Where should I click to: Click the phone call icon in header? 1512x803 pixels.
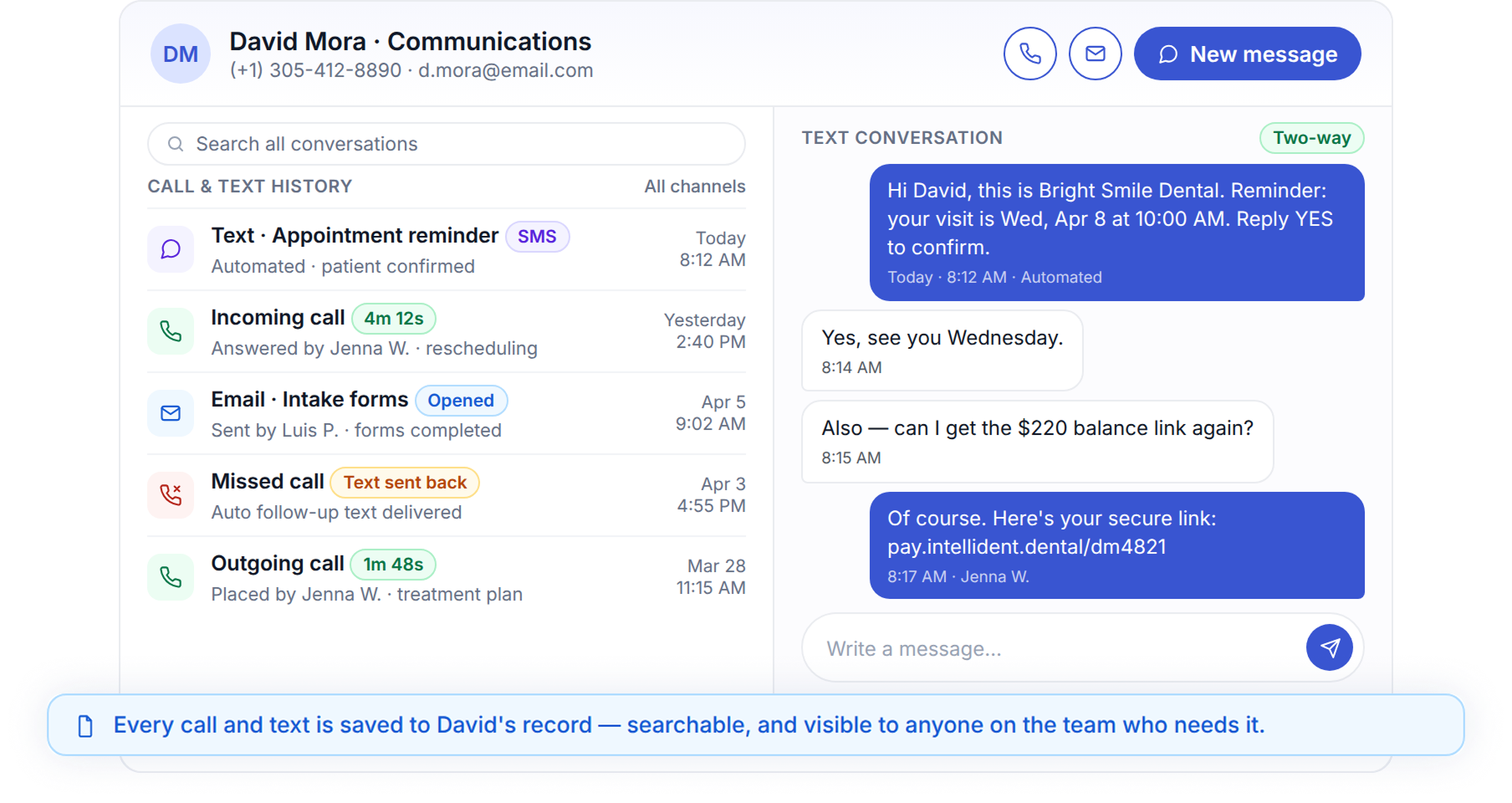(1029, 54)
